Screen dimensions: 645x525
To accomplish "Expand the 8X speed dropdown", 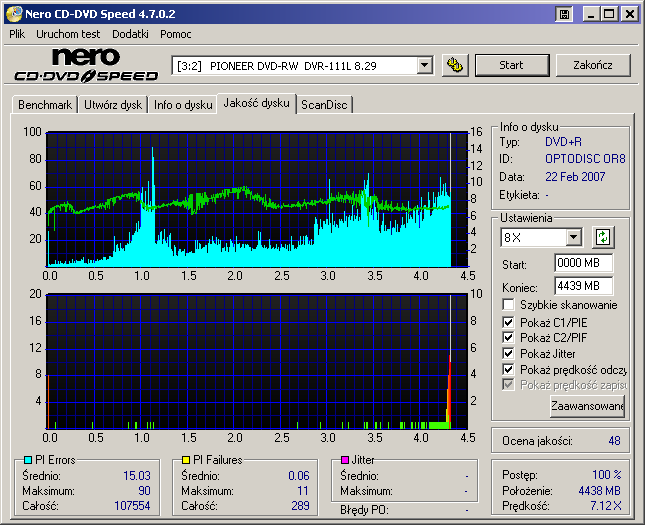I will (573, 237).
